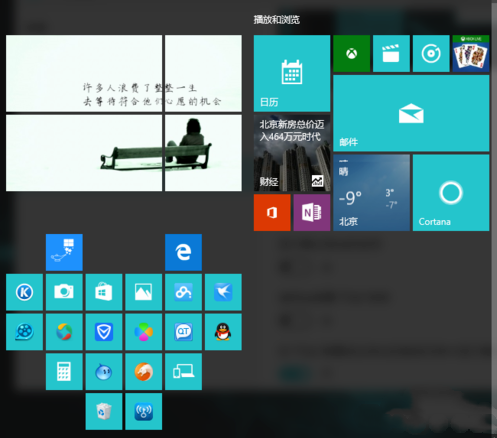Open the Recycle Bin tile
497x438 pixels.
(104, 411)
